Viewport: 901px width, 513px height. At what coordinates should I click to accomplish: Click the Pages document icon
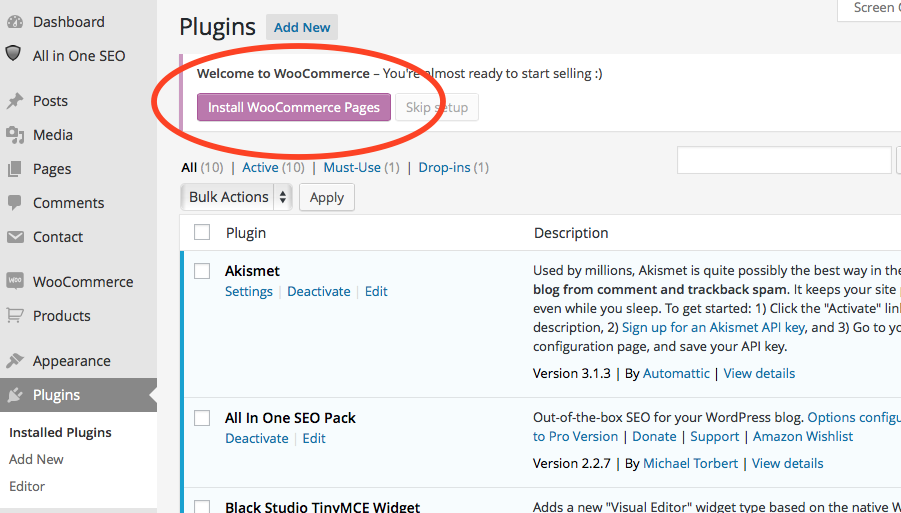click(14, 169)
